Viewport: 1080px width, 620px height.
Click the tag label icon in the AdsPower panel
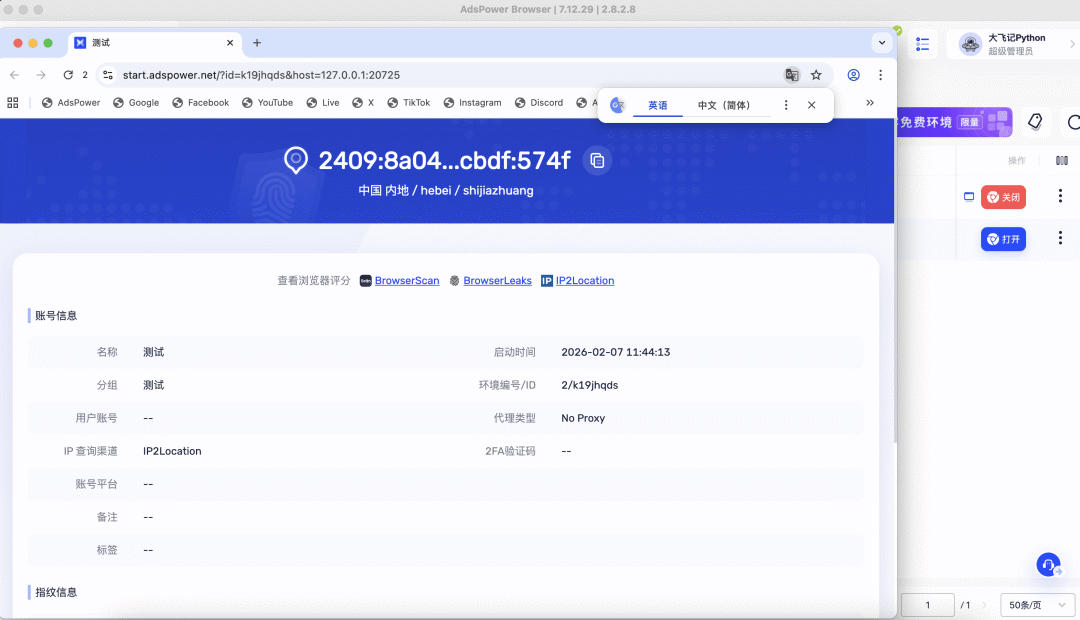pyautogui.click(x=1036, y=121)
